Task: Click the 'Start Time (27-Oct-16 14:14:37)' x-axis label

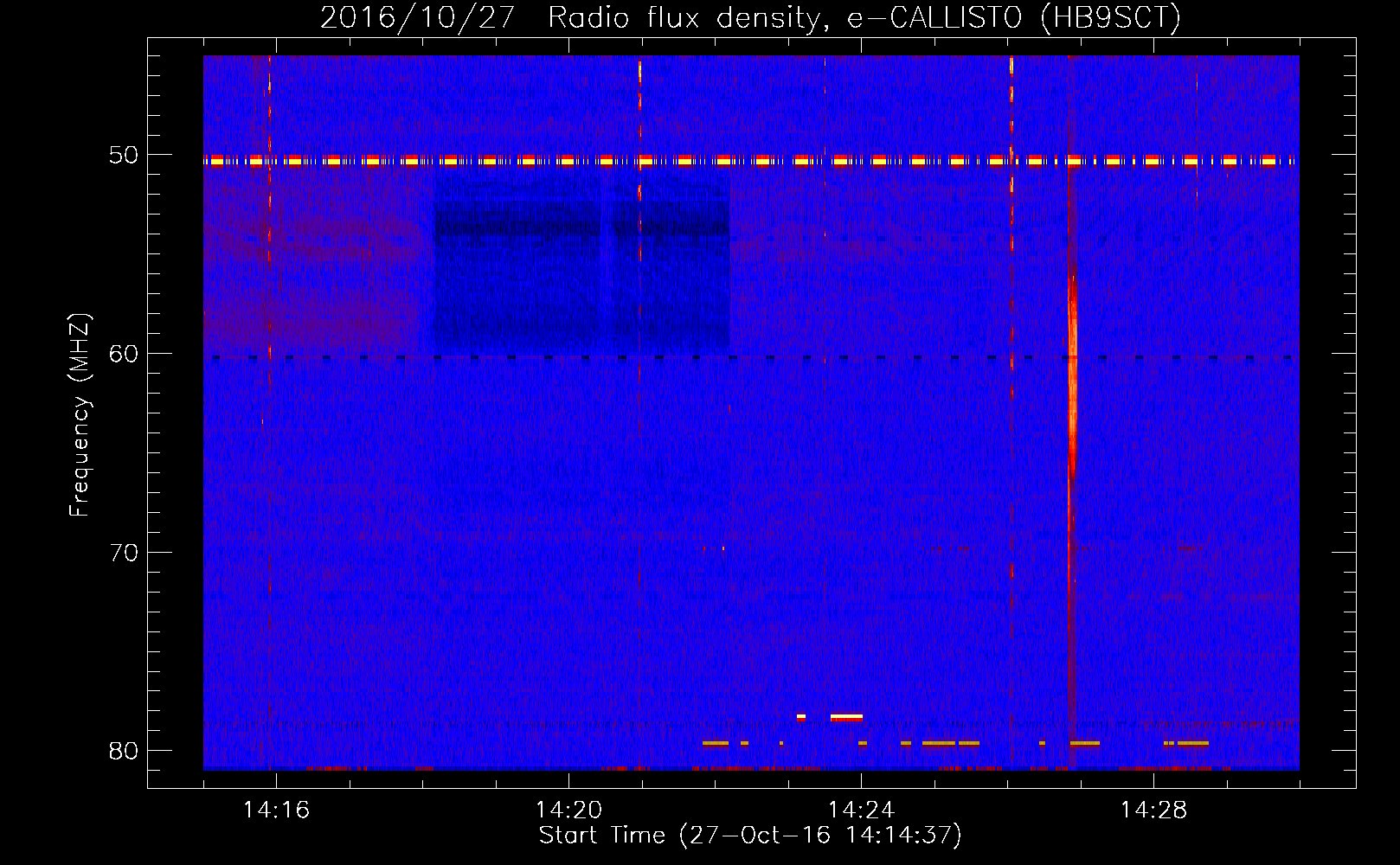Action: [x=750, y=836]
